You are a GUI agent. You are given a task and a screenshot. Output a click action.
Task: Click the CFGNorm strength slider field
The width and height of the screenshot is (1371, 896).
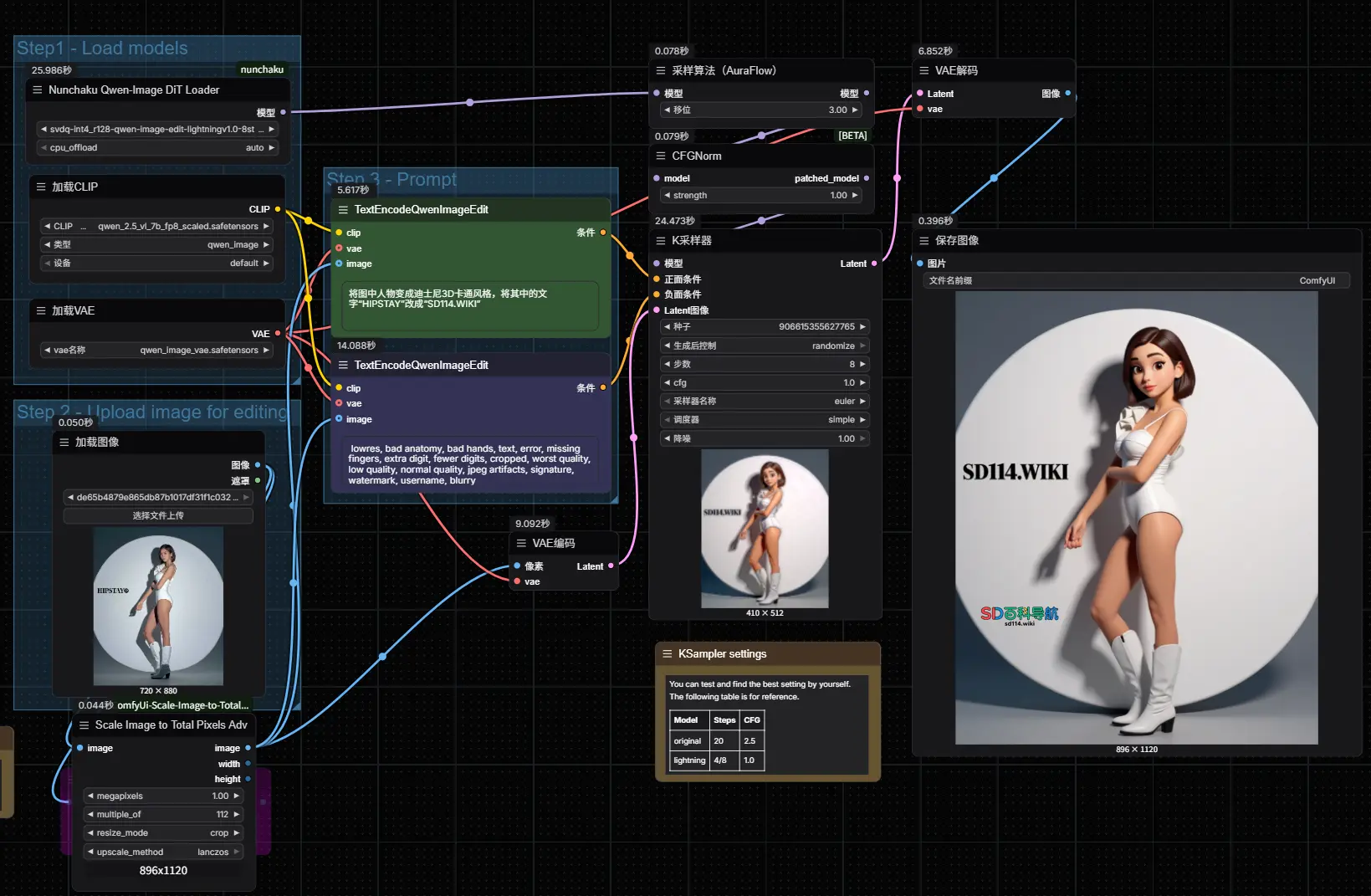click(x=761, y=195)
